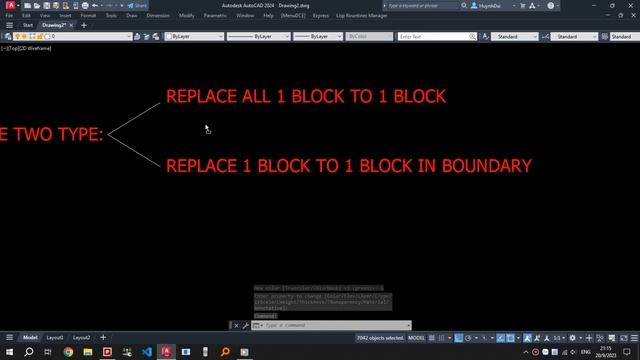Open the Standard text style dropdown
Viewport: 640px width, 360px height.
(x=515, y=37)
